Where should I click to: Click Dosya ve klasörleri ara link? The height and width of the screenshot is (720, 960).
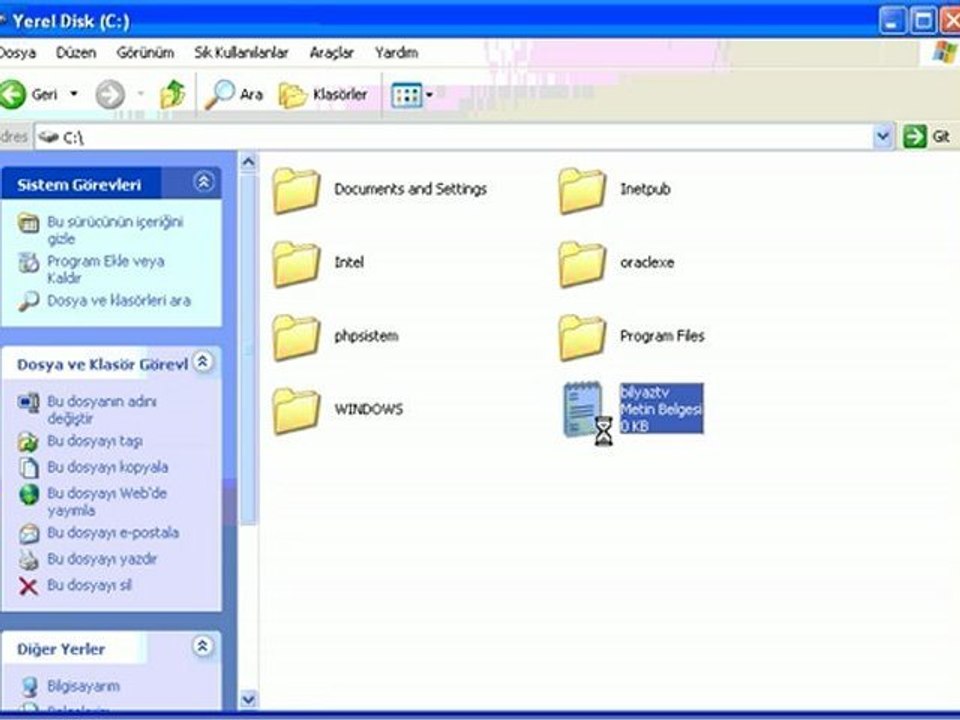119,301
